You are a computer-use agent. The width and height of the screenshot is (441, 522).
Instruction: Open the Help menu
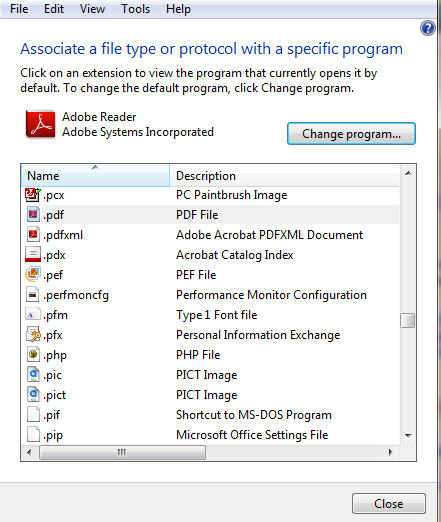pos(178,9)
